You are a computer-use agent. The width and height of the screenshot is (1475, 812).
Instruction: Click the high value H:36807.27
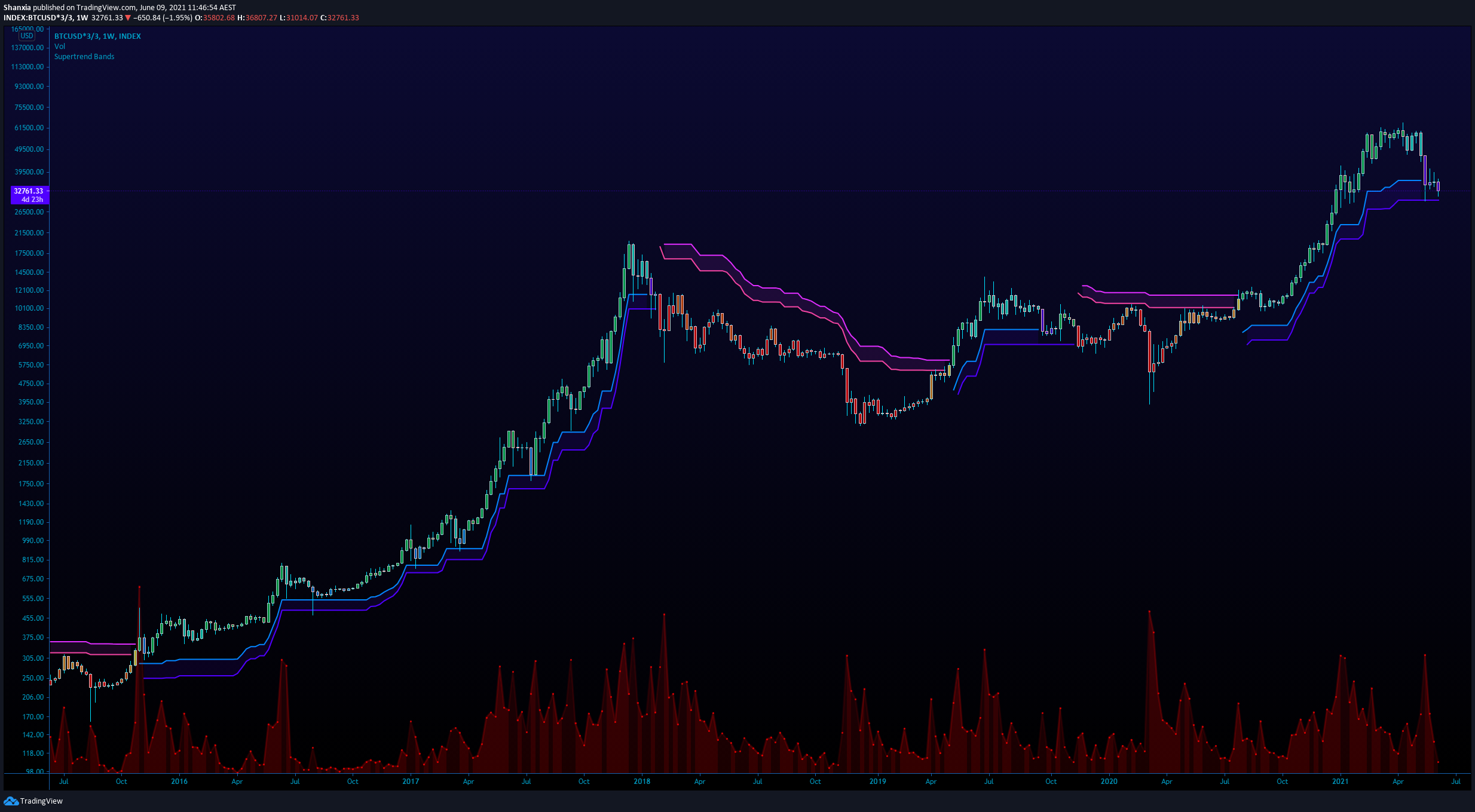tap(257, 18)
